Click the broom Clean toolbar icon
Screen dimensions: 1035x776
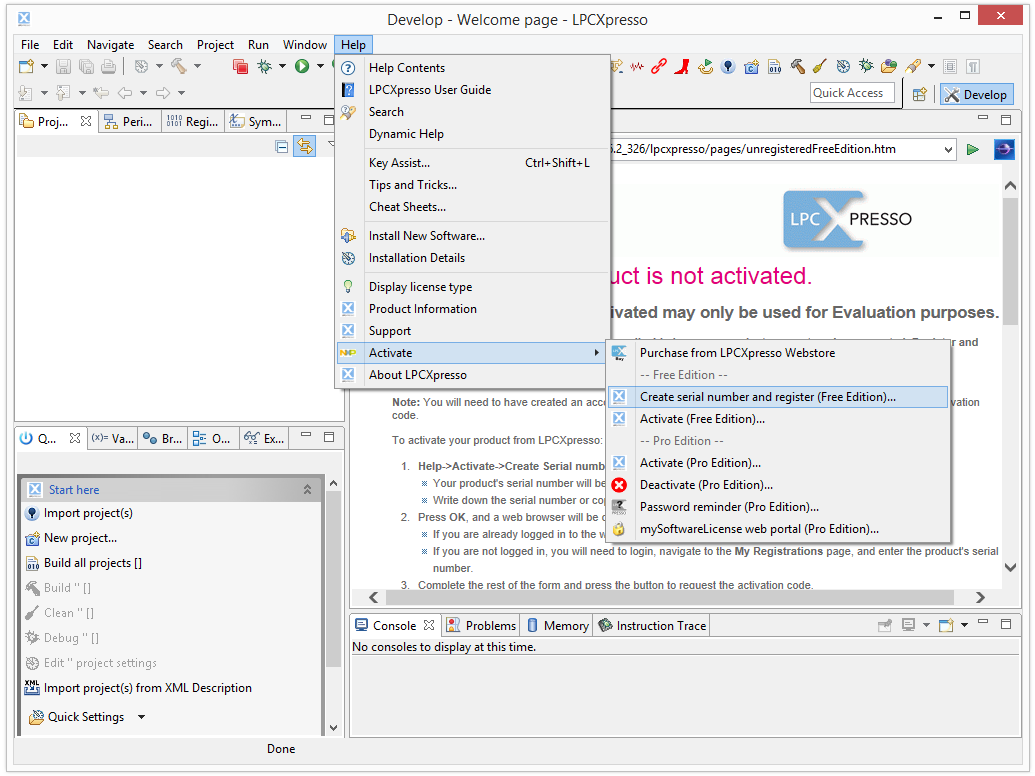coord(820,66)
